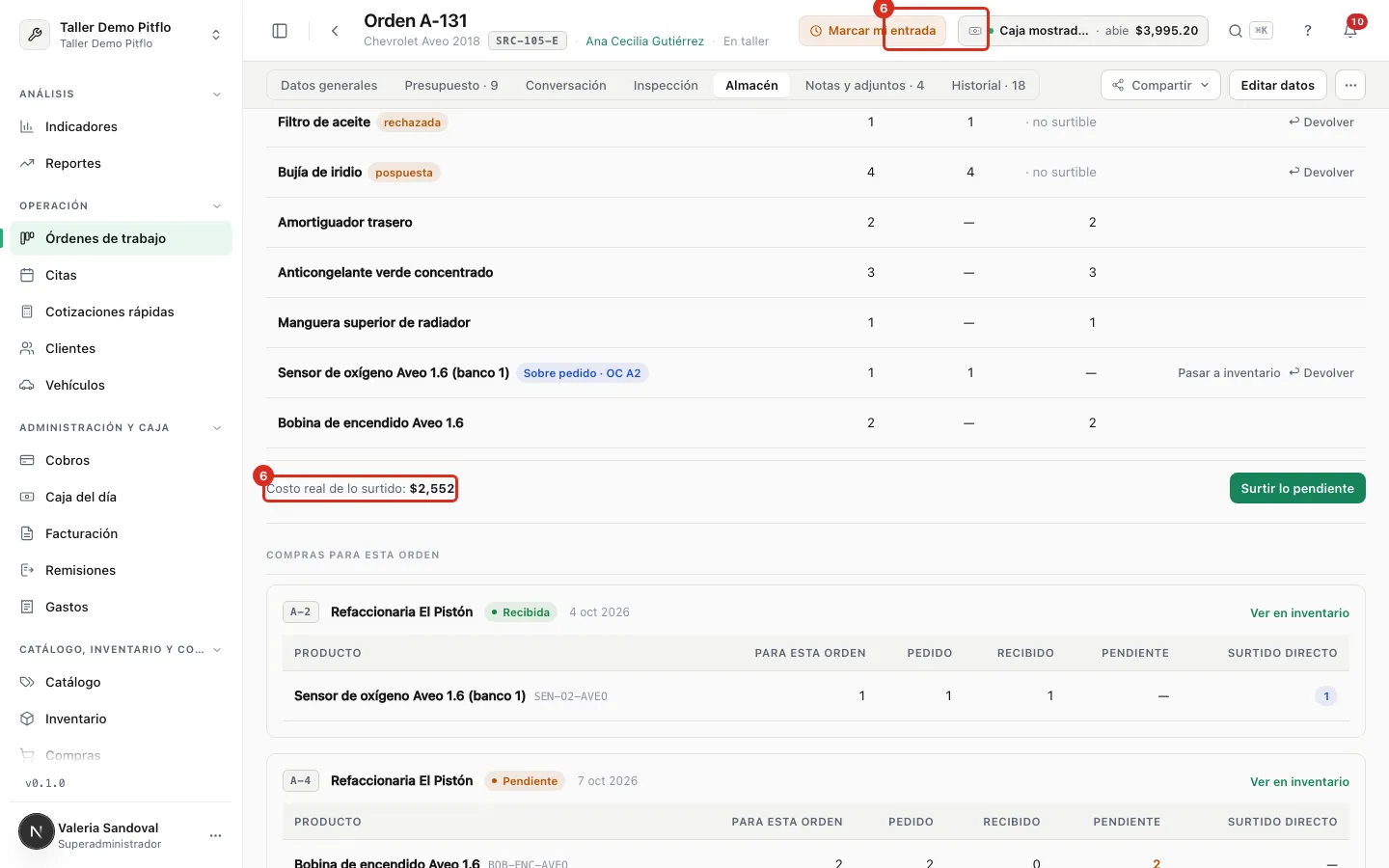Screen dimensions: 1389x868
Task: Collapse the Análisis sidebar section
Action: tap(216, 94)
